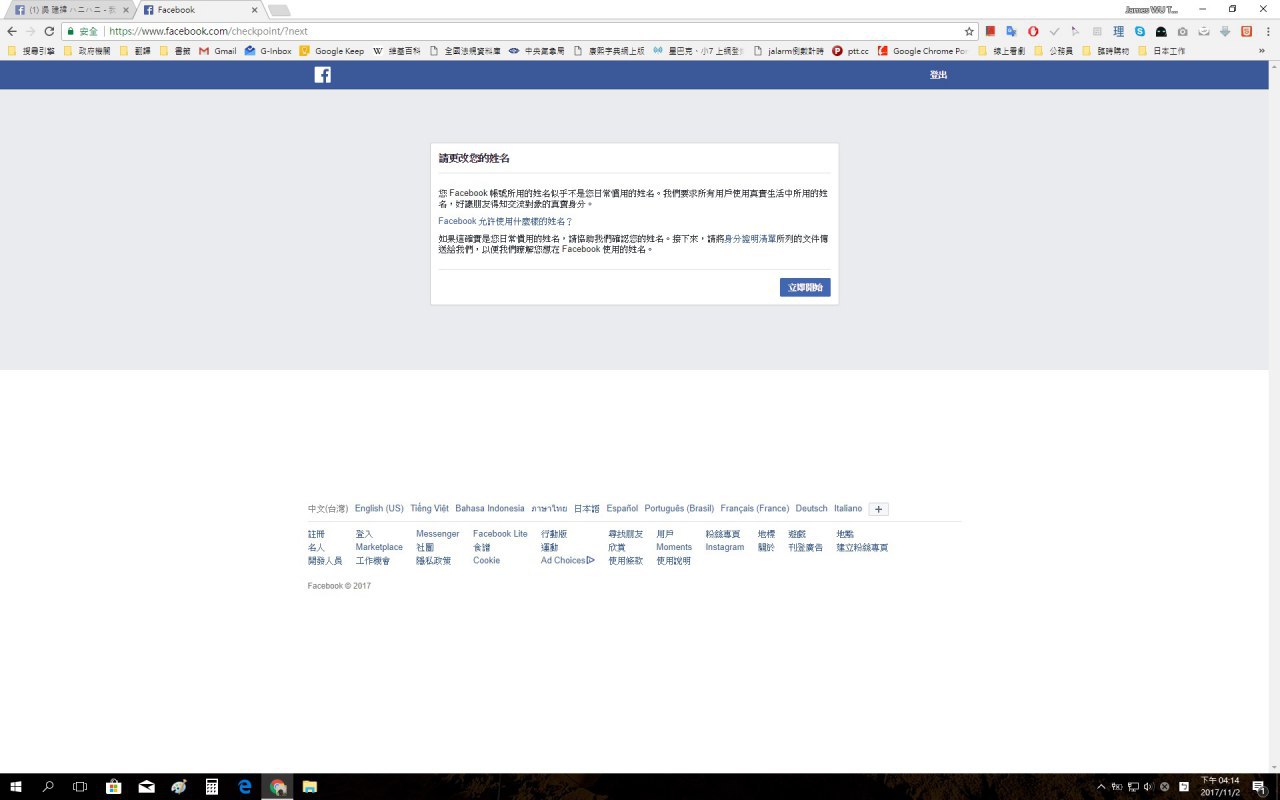
Task: Switch language to Deutsch
Action: (x=812, y=509)
